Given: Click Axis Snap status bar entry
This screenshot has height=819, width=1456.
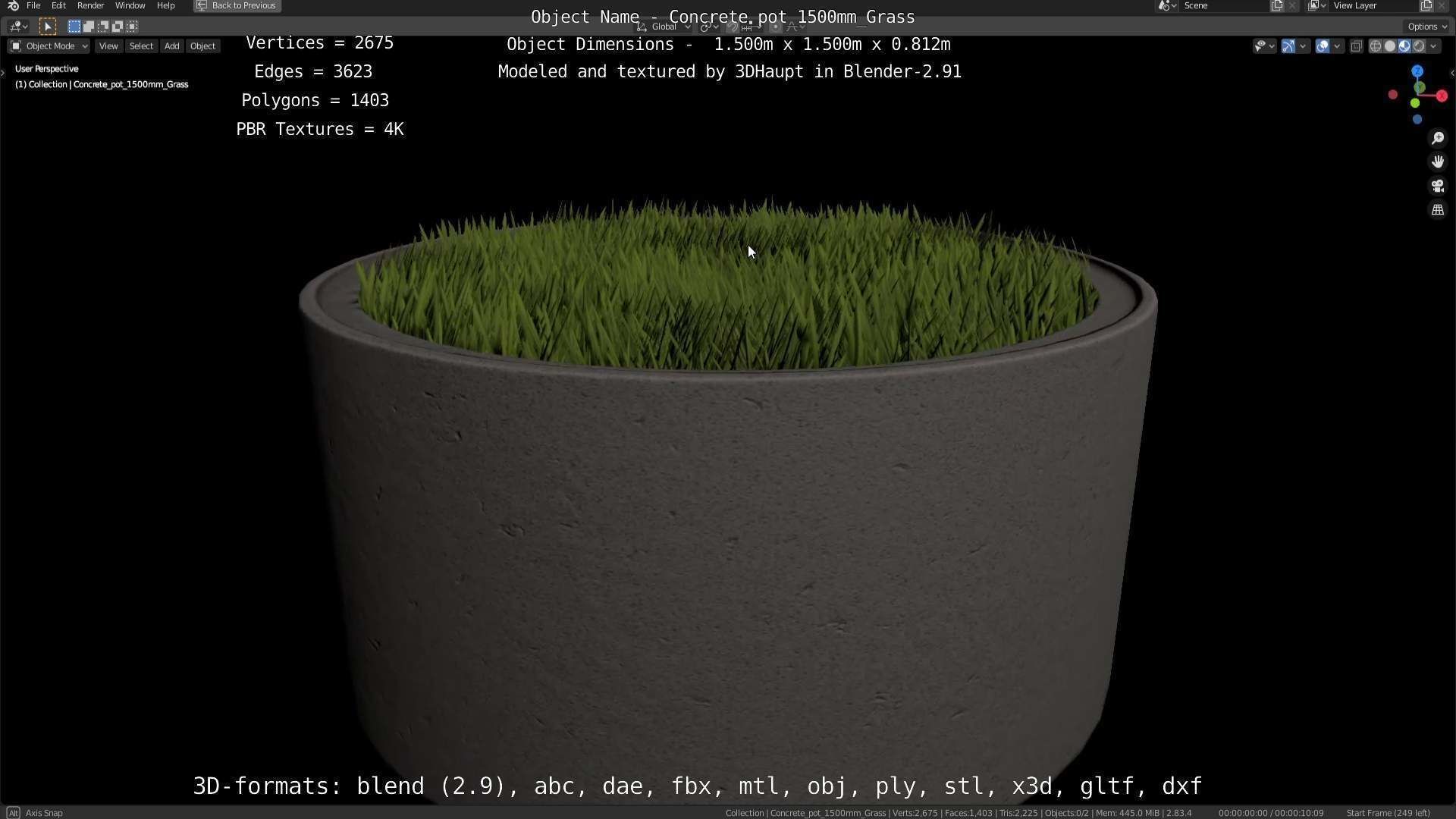Looking at the screenshot, I should click(44, 813).
